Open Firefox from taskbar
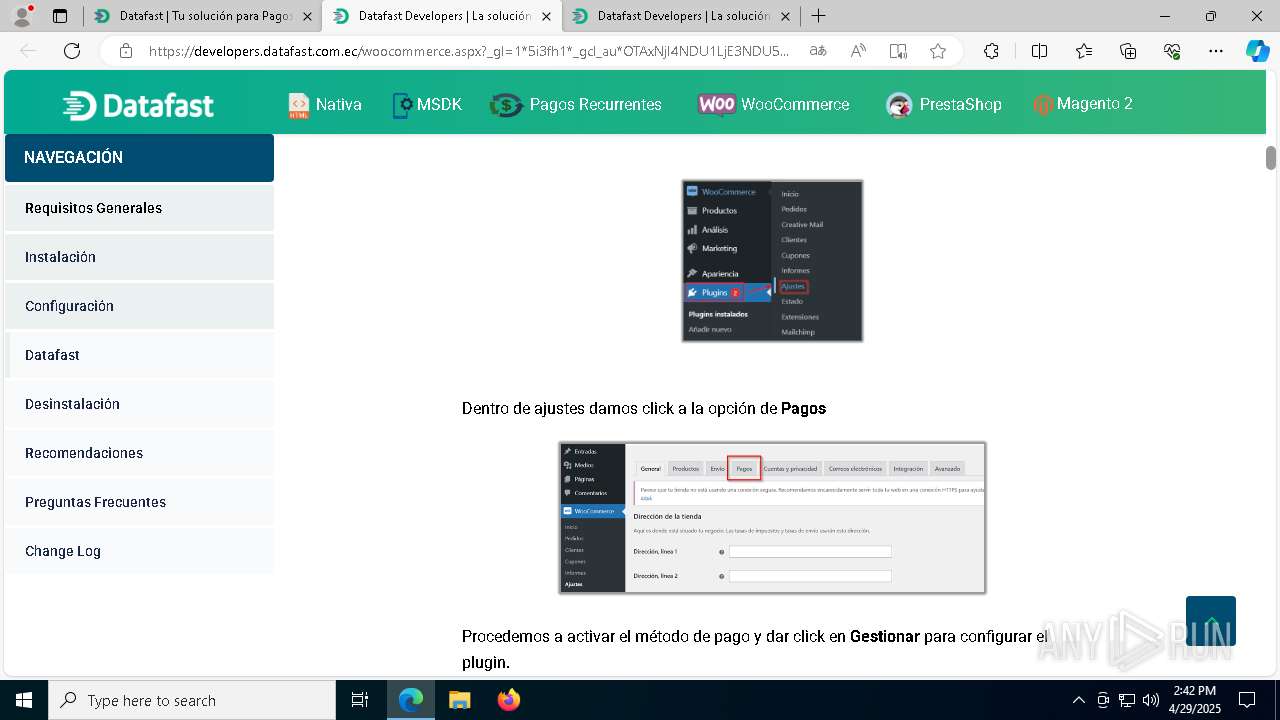 tap(509, 700)
